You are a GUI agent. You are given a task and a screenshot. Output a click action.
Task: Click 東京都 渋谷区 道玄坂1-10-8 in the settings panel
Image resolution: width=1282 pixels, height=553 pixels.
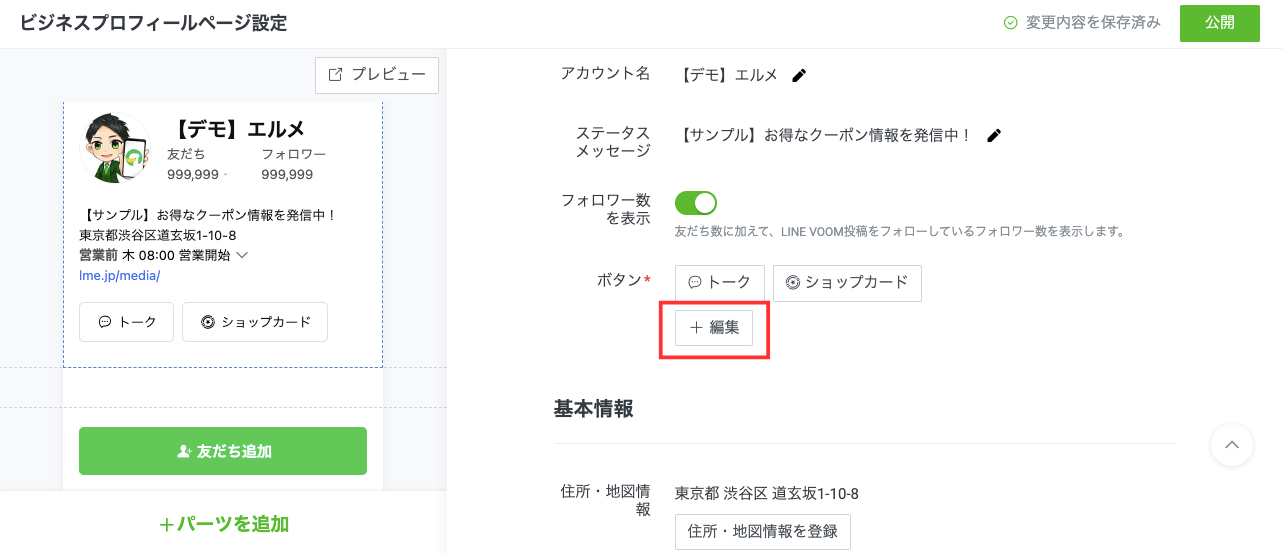(x=767, y=493)
